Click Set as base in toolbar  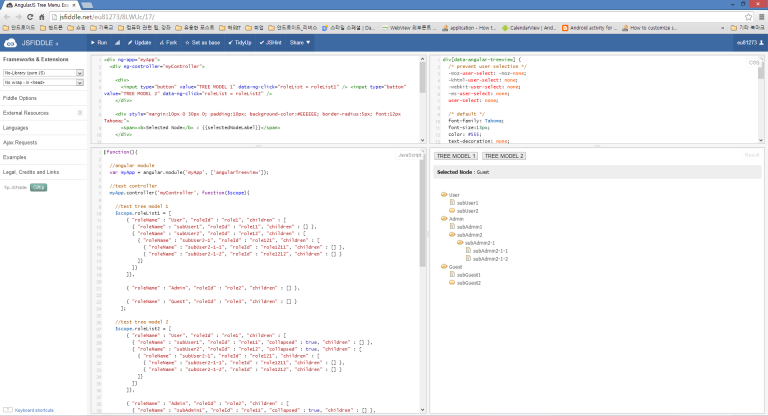(x=203, y=43)
